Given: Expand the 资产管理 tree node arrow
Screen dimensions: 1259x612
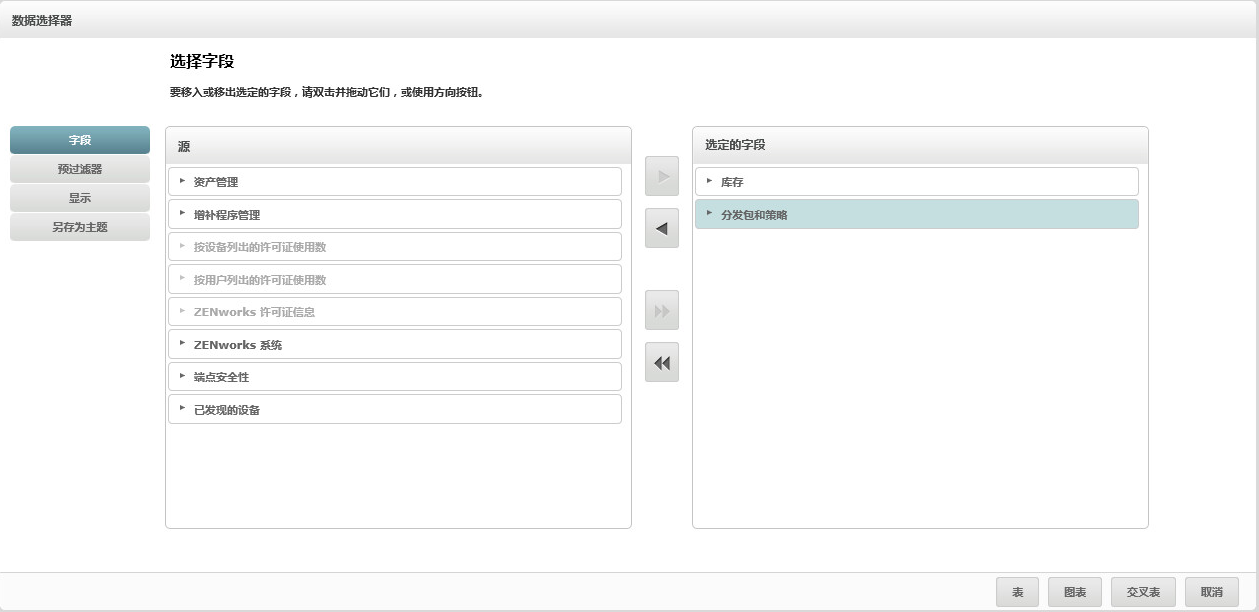Looking at the screenshot, I should point(182,181).
